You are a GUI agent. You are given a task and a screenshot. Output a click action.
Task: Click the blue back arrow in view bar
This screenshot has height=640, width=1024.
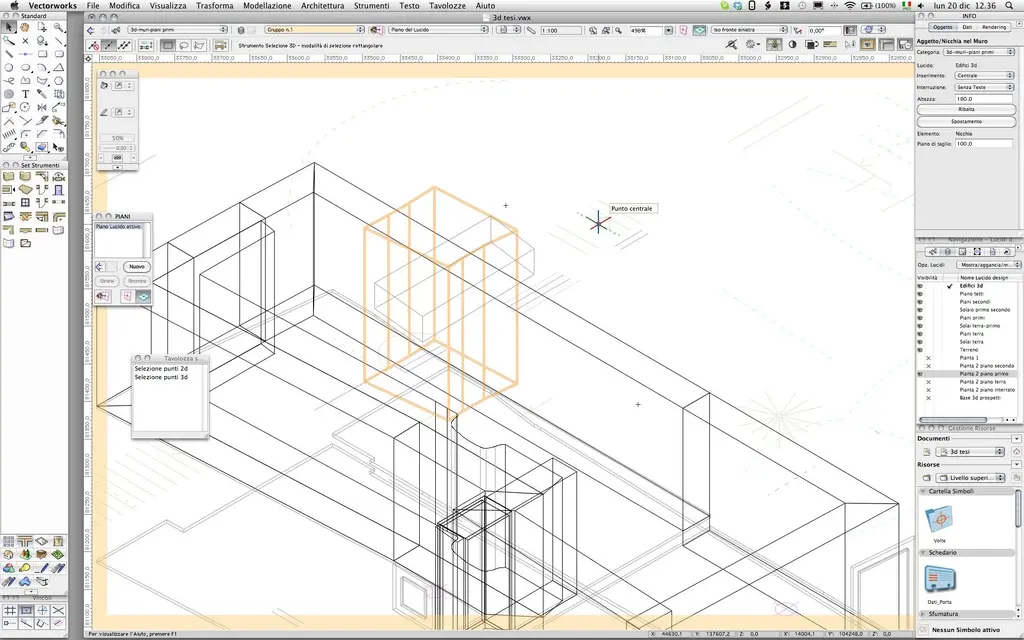[x=91, y=30]
